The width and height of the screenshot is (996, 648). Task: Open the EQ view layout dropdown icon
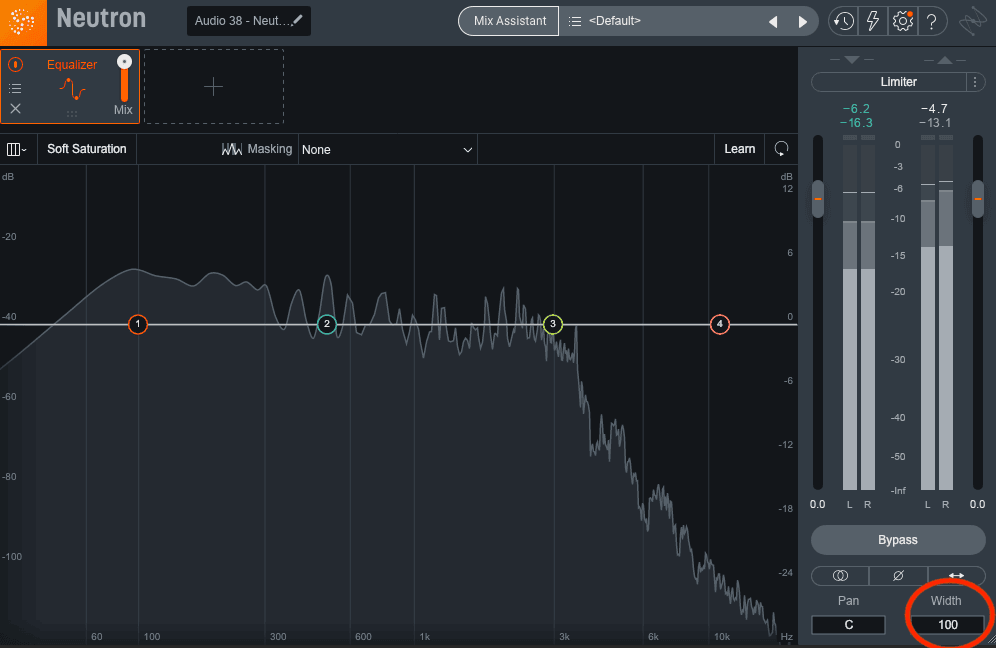pyautogui.click(x=17, y=149)
